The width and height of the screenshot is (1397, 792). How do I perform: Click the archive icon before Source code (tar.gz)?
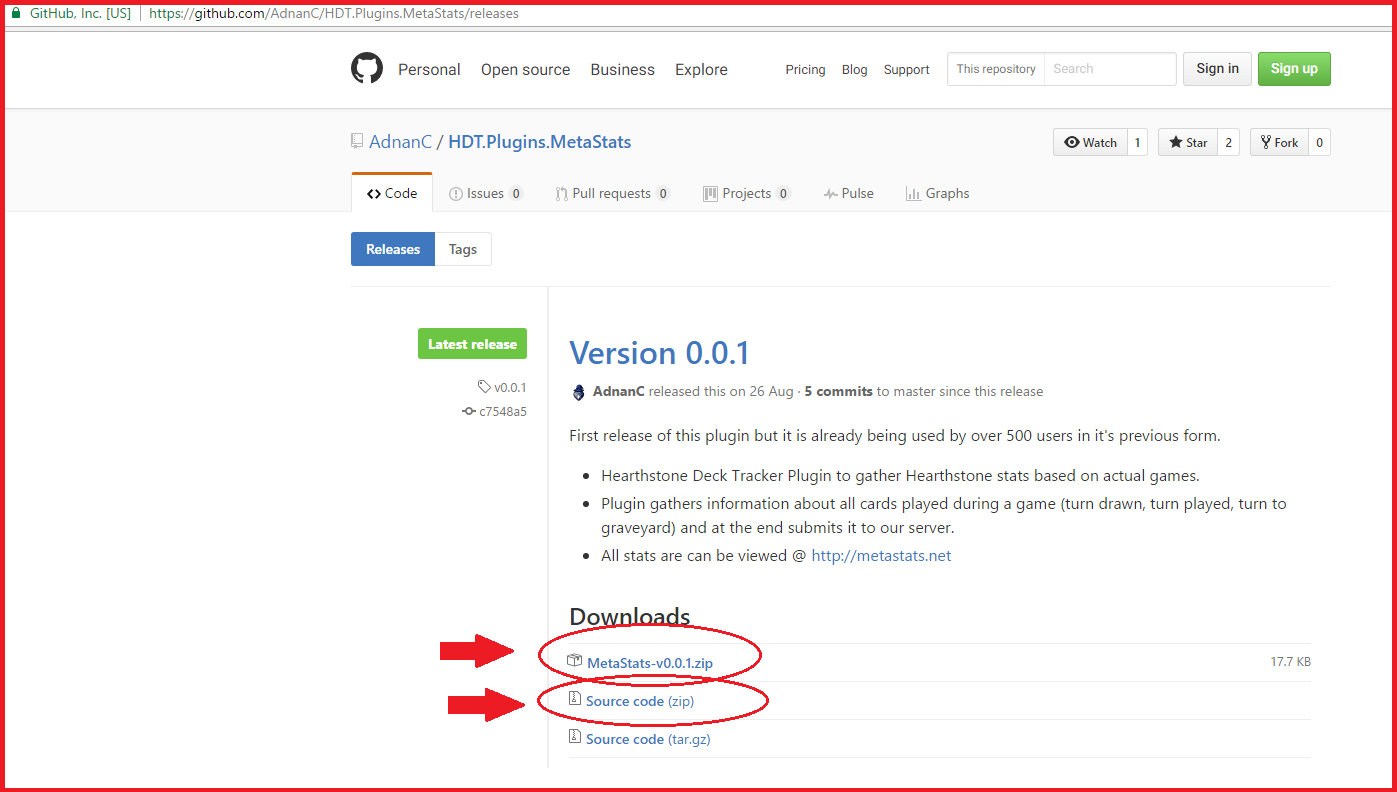575,737
